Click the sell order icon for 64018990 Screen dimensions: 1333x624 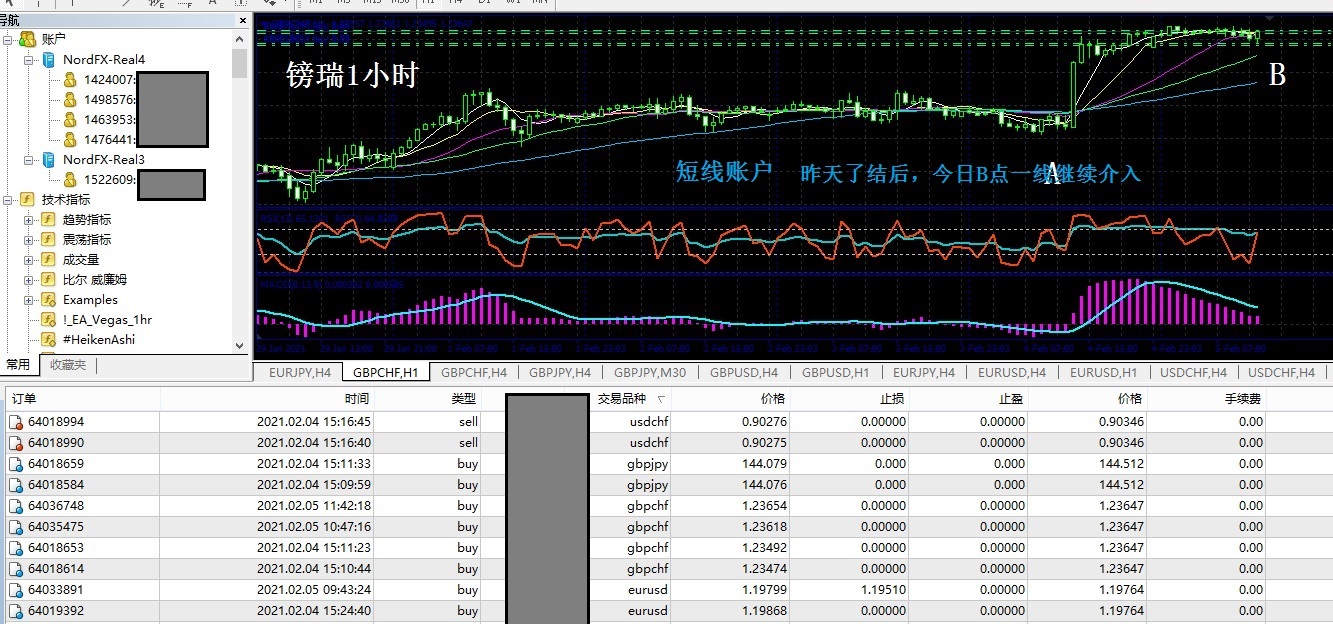15,443
